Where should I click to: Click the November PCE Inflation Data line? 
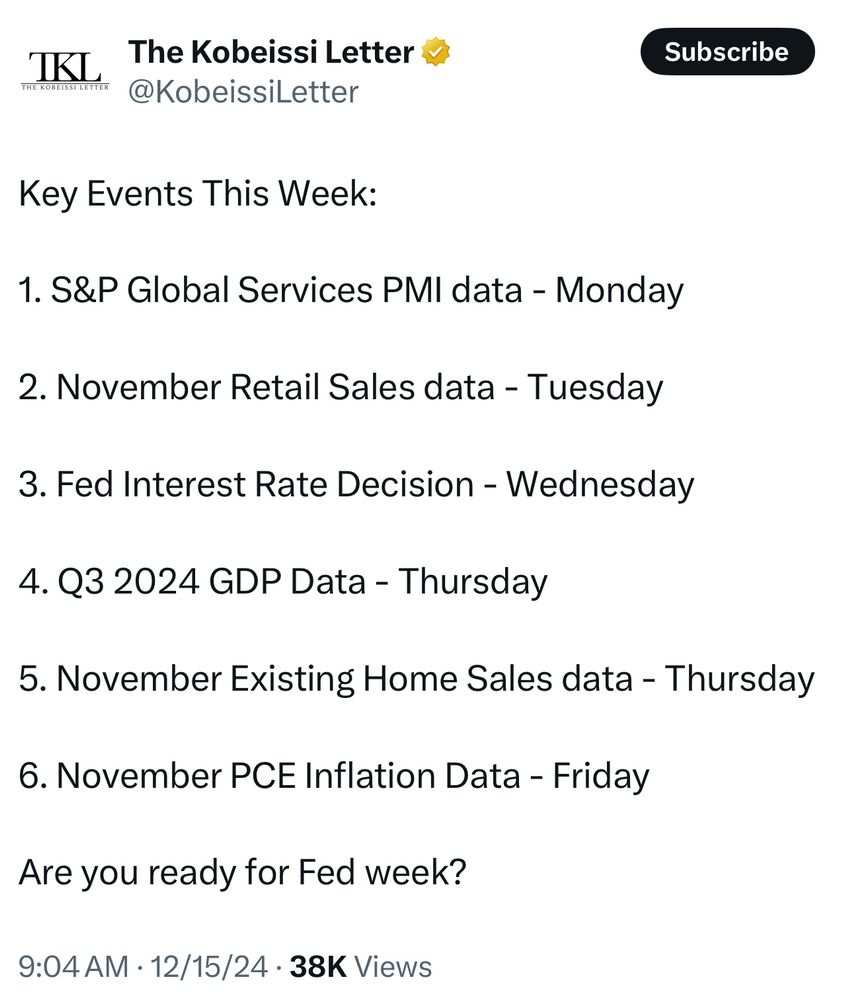pyautogui.click(x=334, y=776)
